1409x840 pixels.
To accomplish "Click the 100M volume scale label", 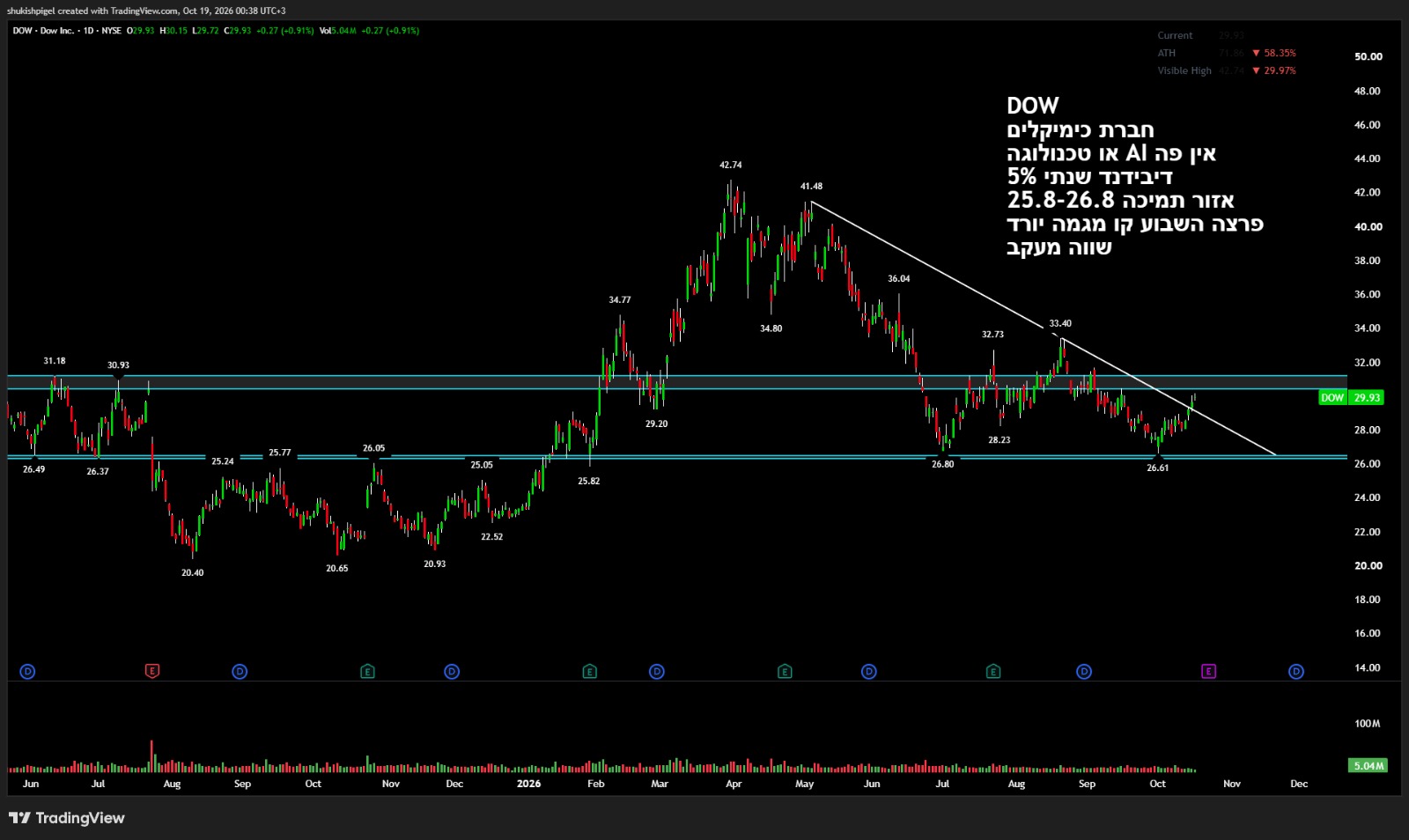I will click(x=1367, y=724).
